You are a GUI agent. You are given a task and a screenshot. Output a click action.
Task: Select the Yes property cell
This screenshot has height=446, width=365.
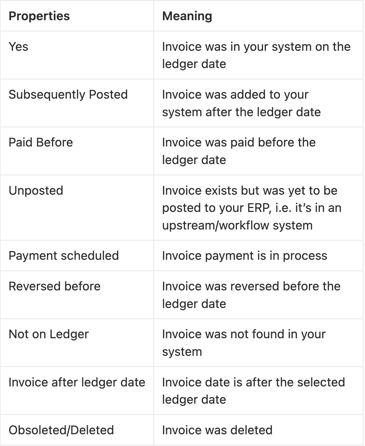(x=77, y=55)
